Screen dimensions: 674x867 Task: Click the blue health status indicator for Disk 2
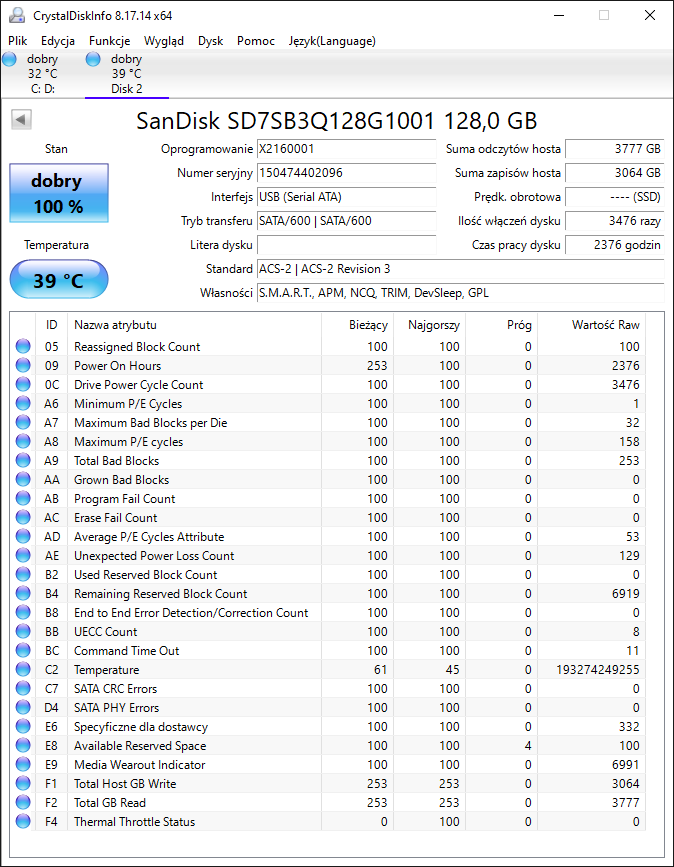93,59
